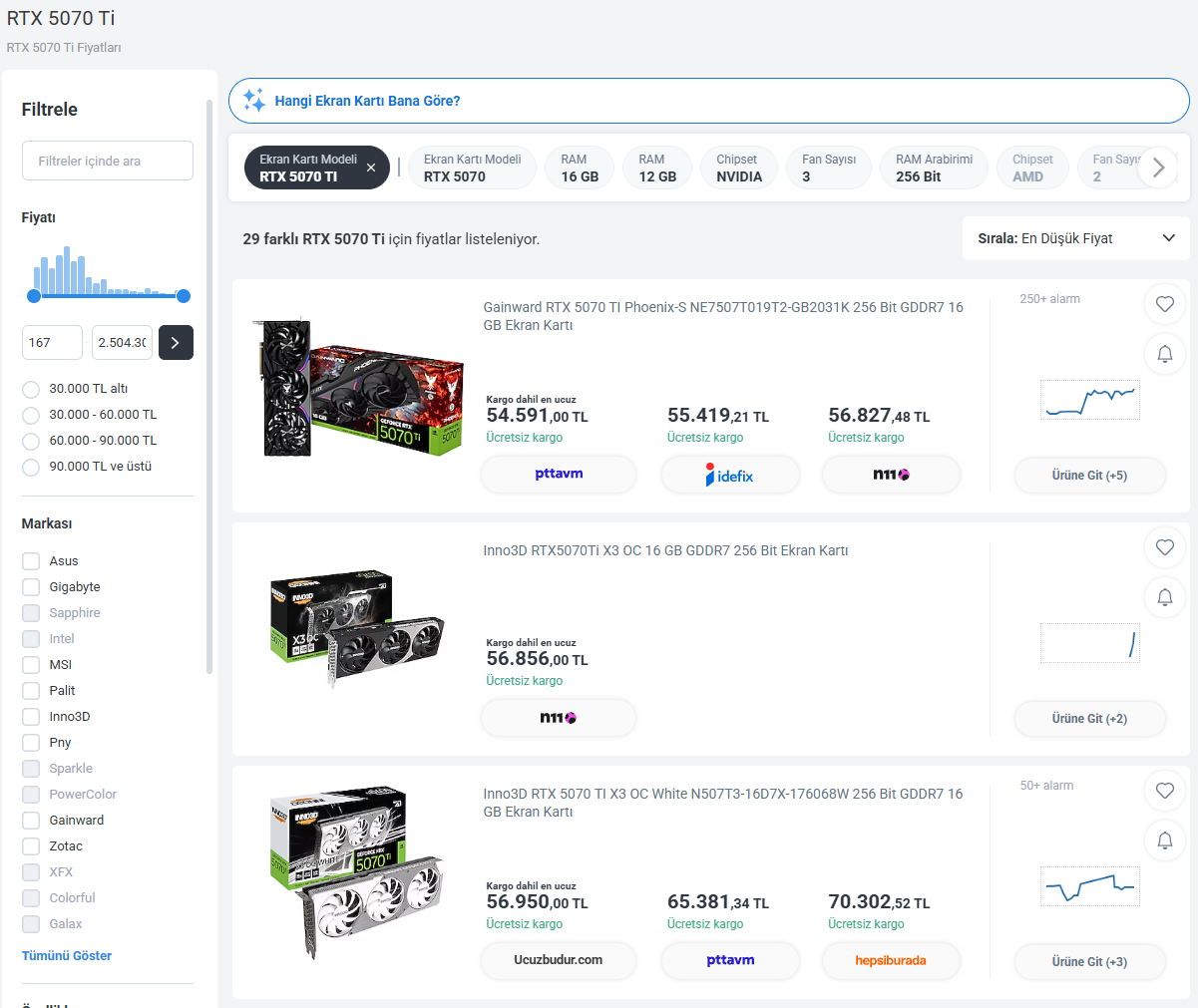Expand offers with Ürüne Git (+2)
Screen dimensions: 1198x1008
click(x=1089, y=719)
